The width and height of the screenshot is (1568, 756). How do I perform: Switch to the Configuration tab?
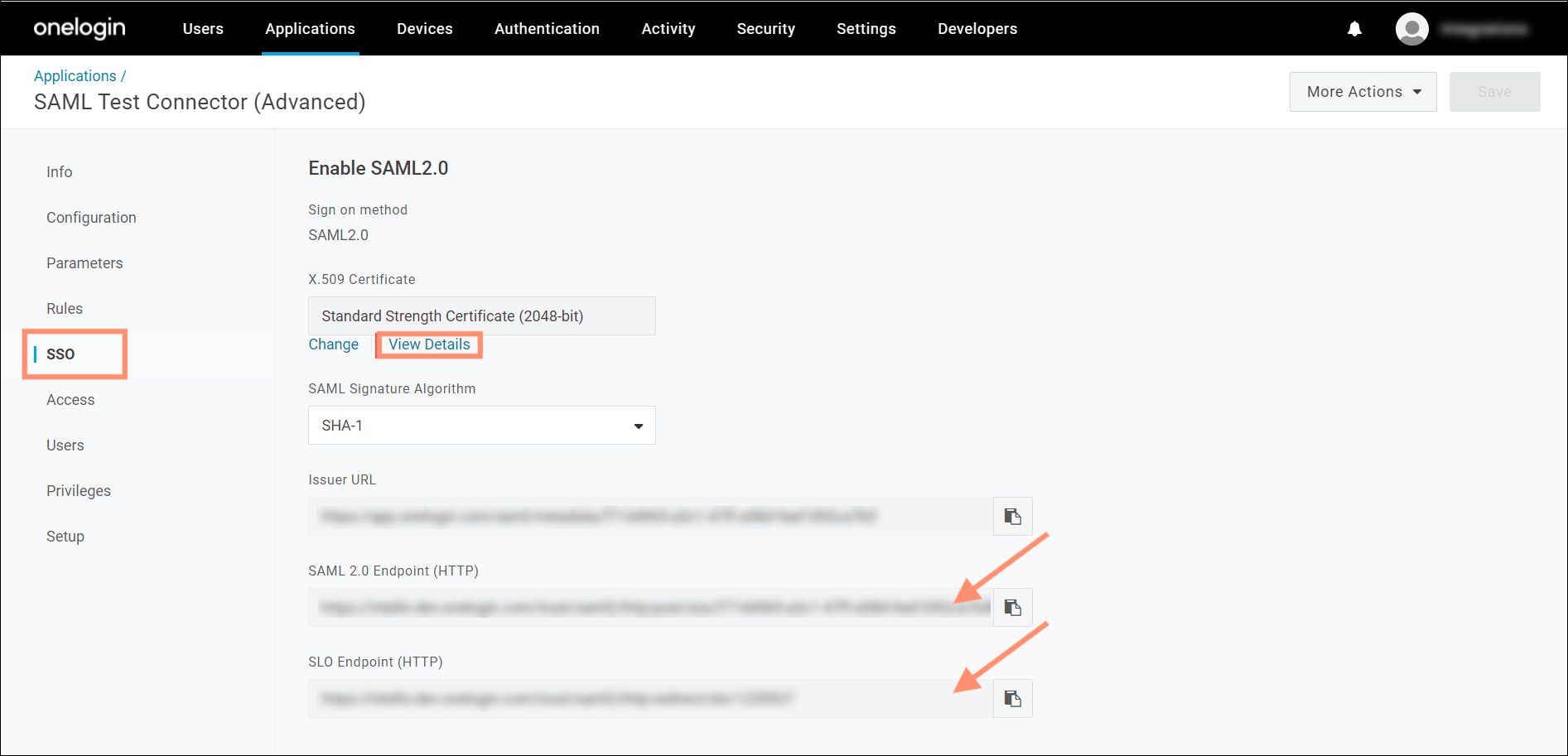(91, 218)
